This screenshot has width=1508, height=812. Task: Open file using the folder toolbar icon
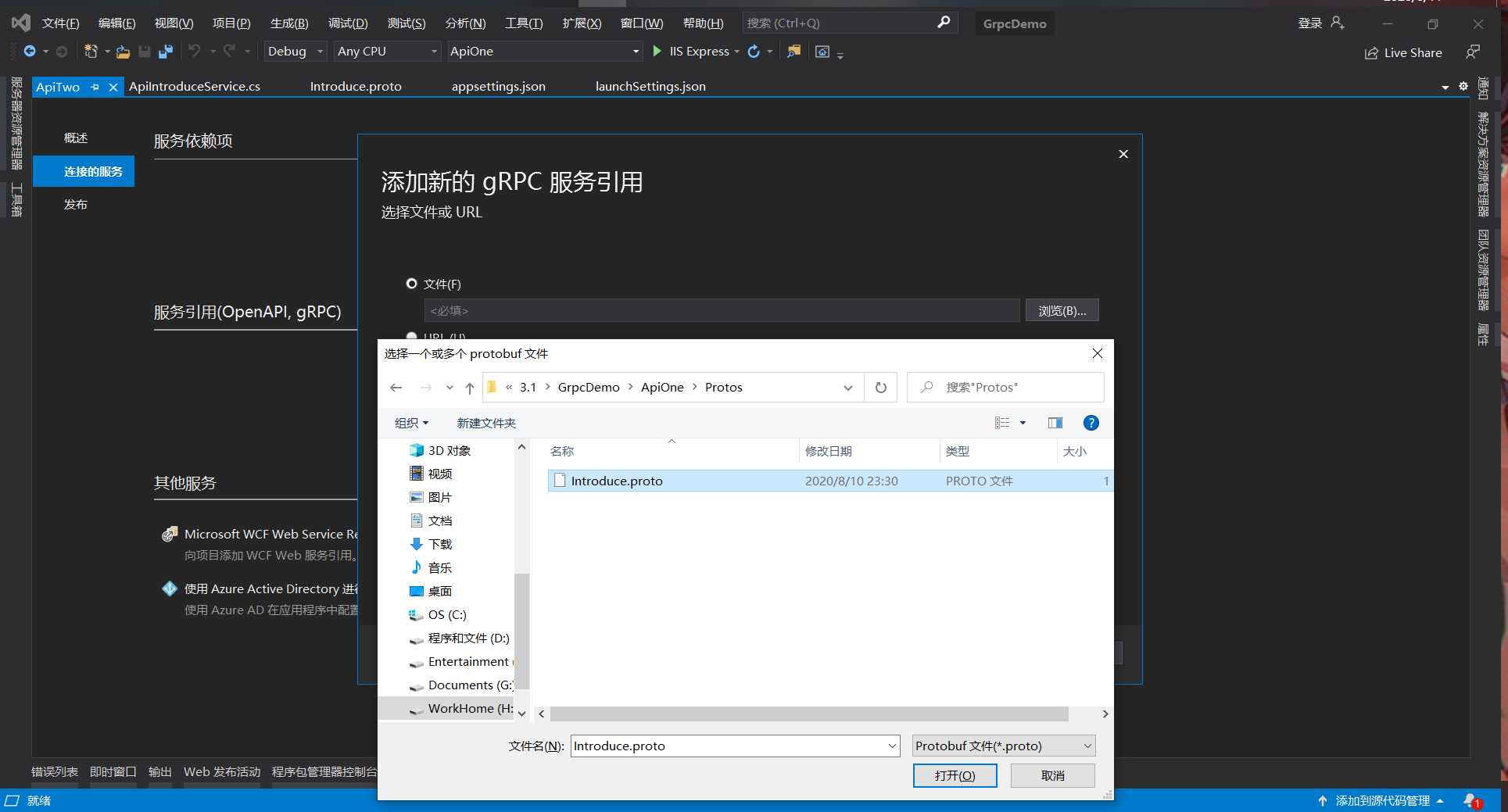(123, 52)
